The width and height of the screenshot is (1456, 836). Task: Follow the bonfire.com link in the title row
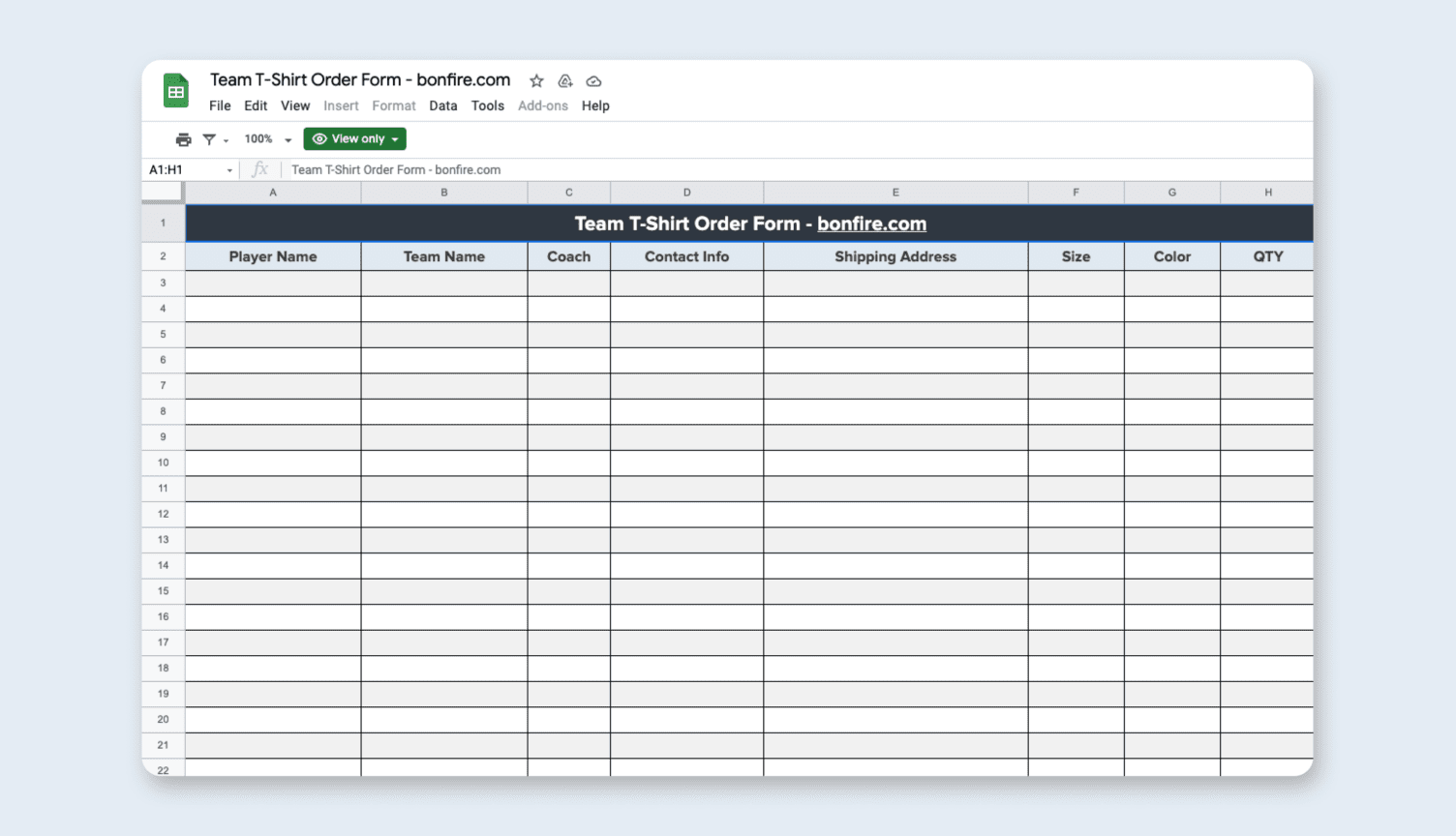871,224
